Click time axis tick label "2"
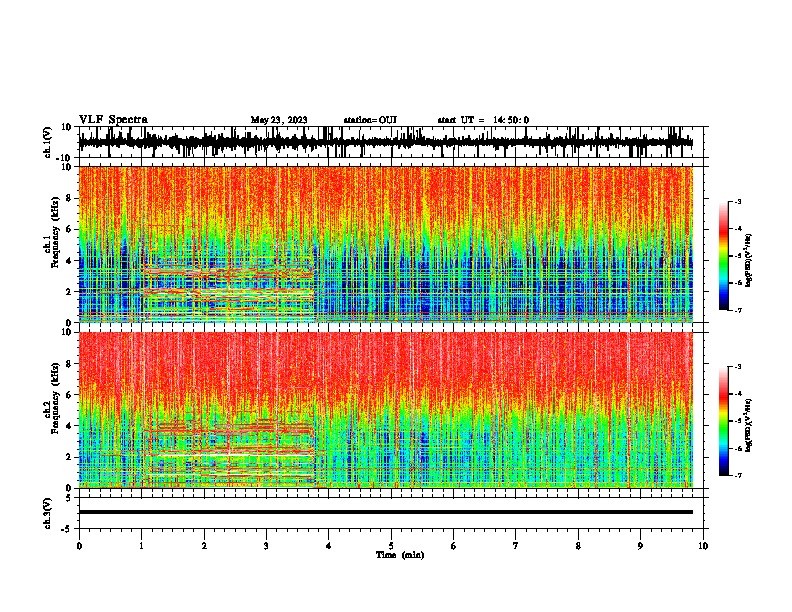Viewport: 792px width, 612px height. (204, 546)
